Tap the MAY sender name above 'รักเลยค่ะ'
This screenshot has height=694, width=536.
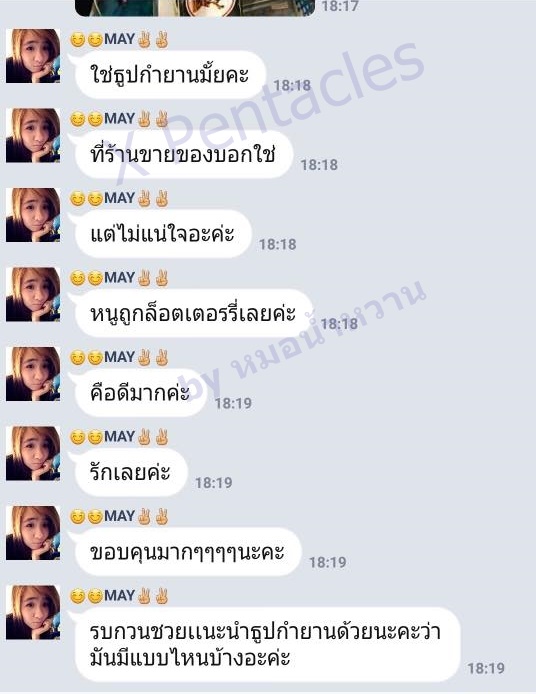tap(120, 437)
